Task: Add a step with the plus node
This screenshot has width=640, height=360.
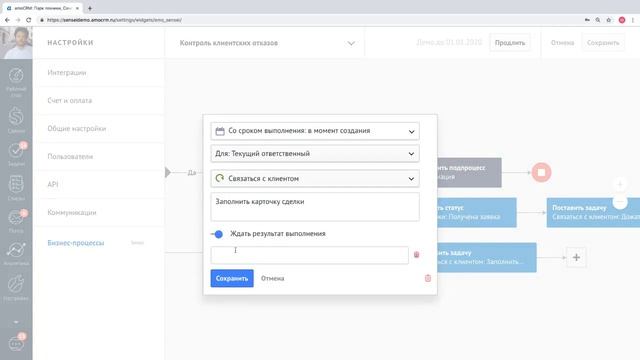Action: point(576,258)
